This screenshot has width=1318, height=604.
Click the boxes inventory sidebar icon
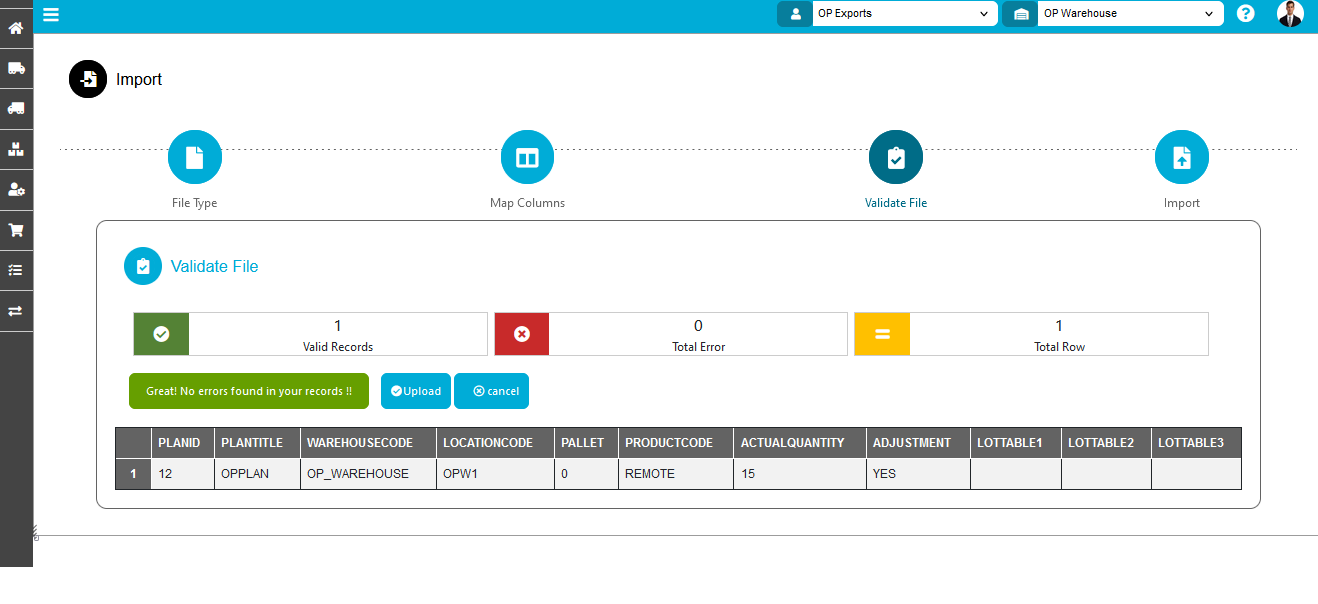click(16, 149)
